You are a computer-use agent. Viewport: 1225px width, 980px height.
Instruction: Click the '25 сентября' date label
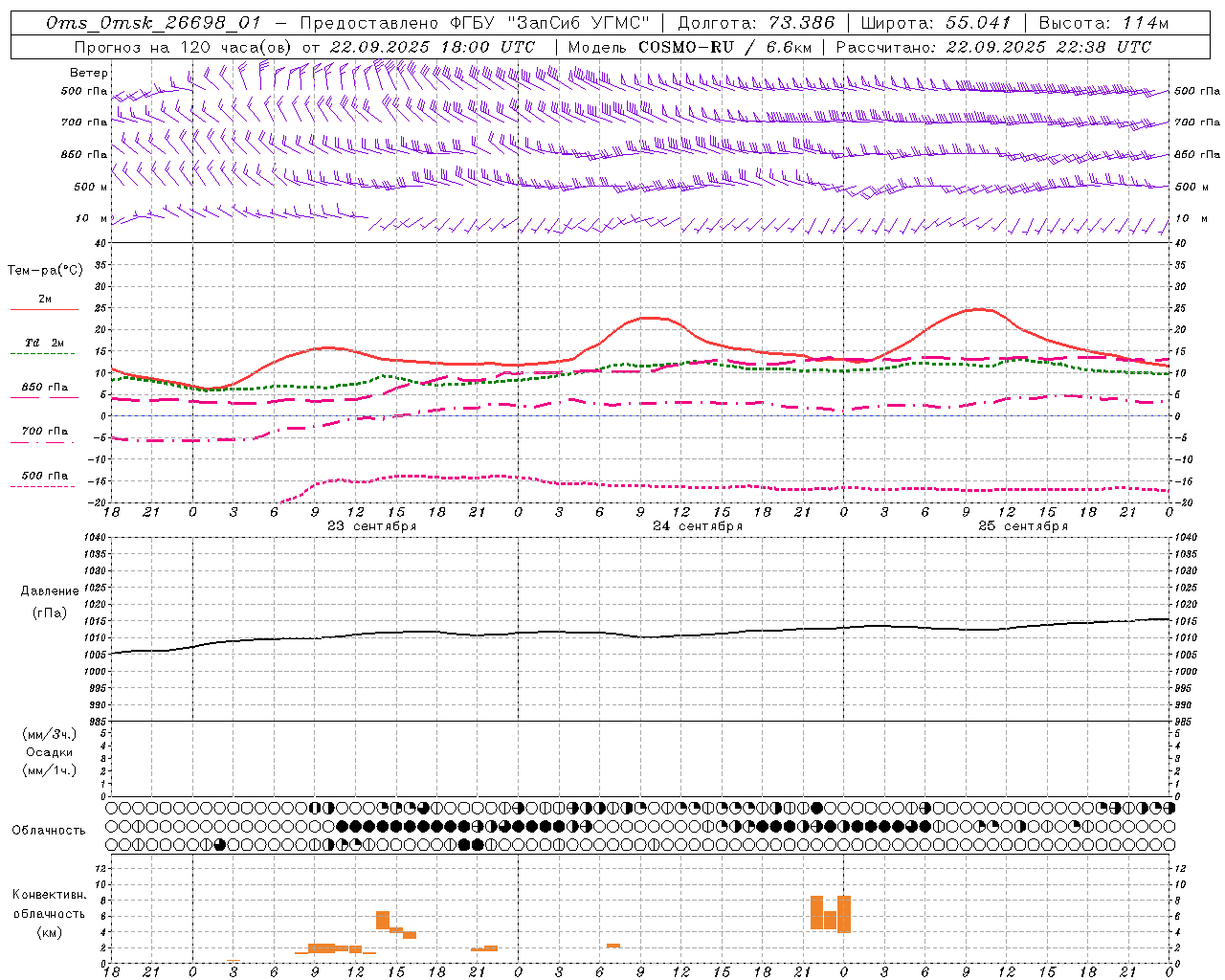1022,526
